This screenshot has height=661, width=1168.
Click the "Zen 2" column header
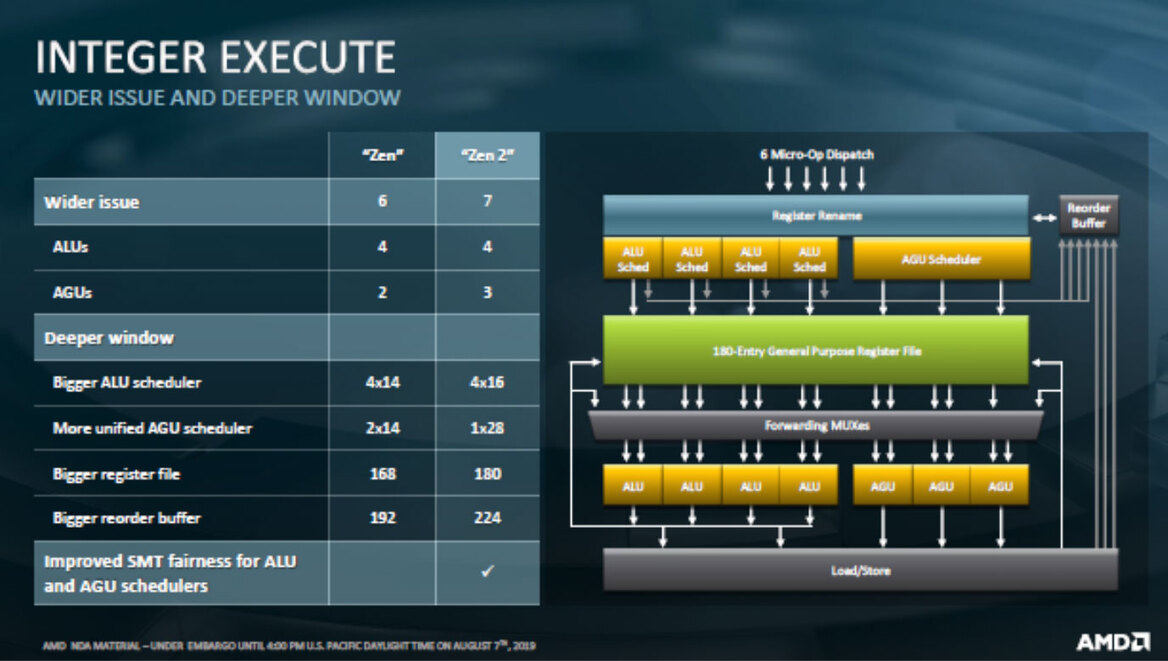(487, 156)
